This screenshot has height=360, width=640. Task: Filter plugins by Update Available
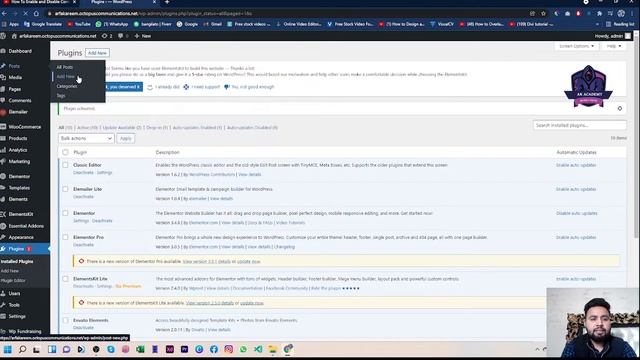122,128
